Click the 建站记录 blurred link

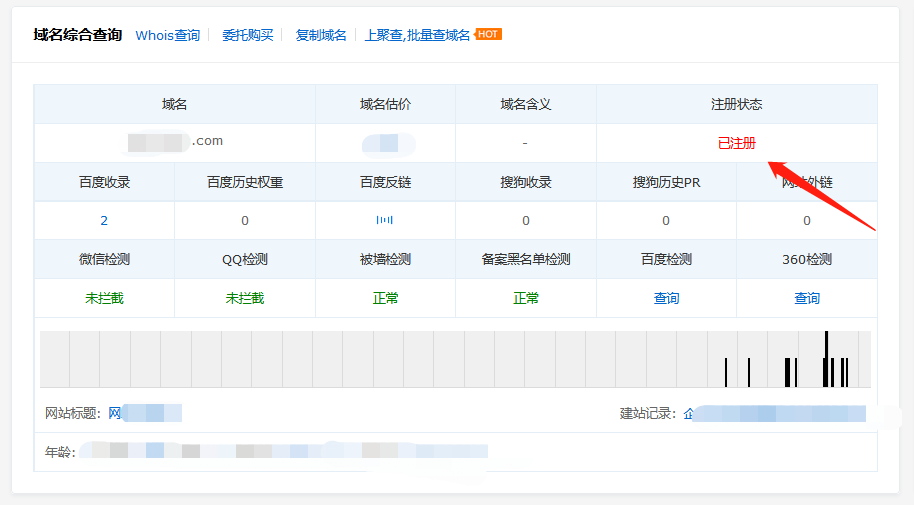pos(774,413)
